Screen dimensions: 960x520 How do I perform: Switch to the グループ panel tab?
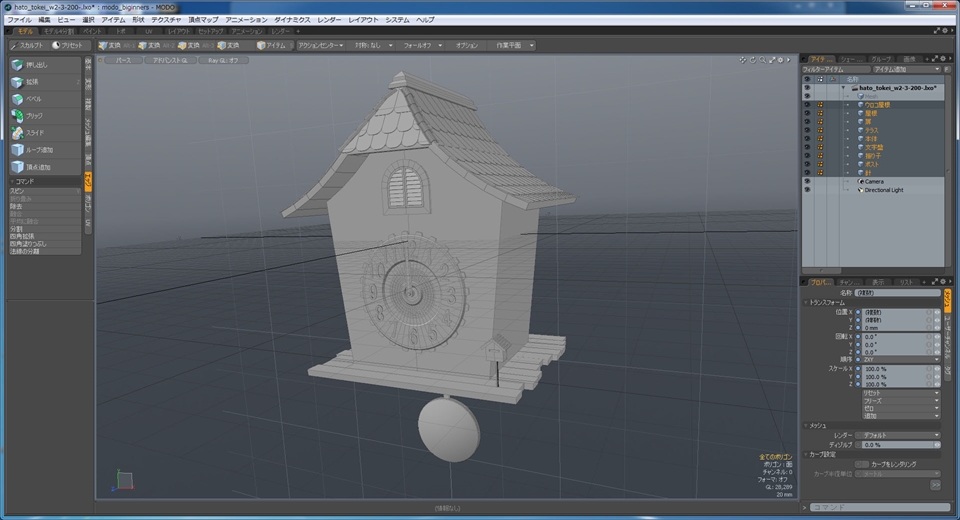point(881,59)
